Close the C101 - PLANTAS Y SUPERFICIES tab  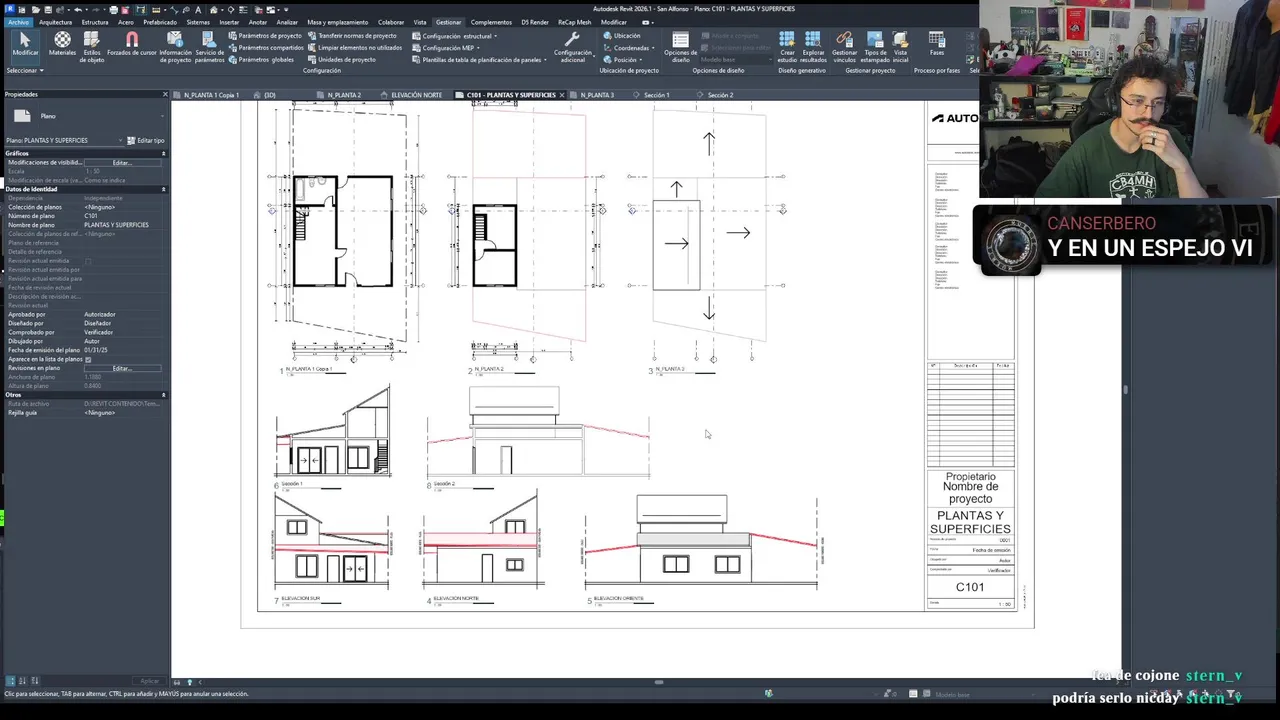pos(562,95)
